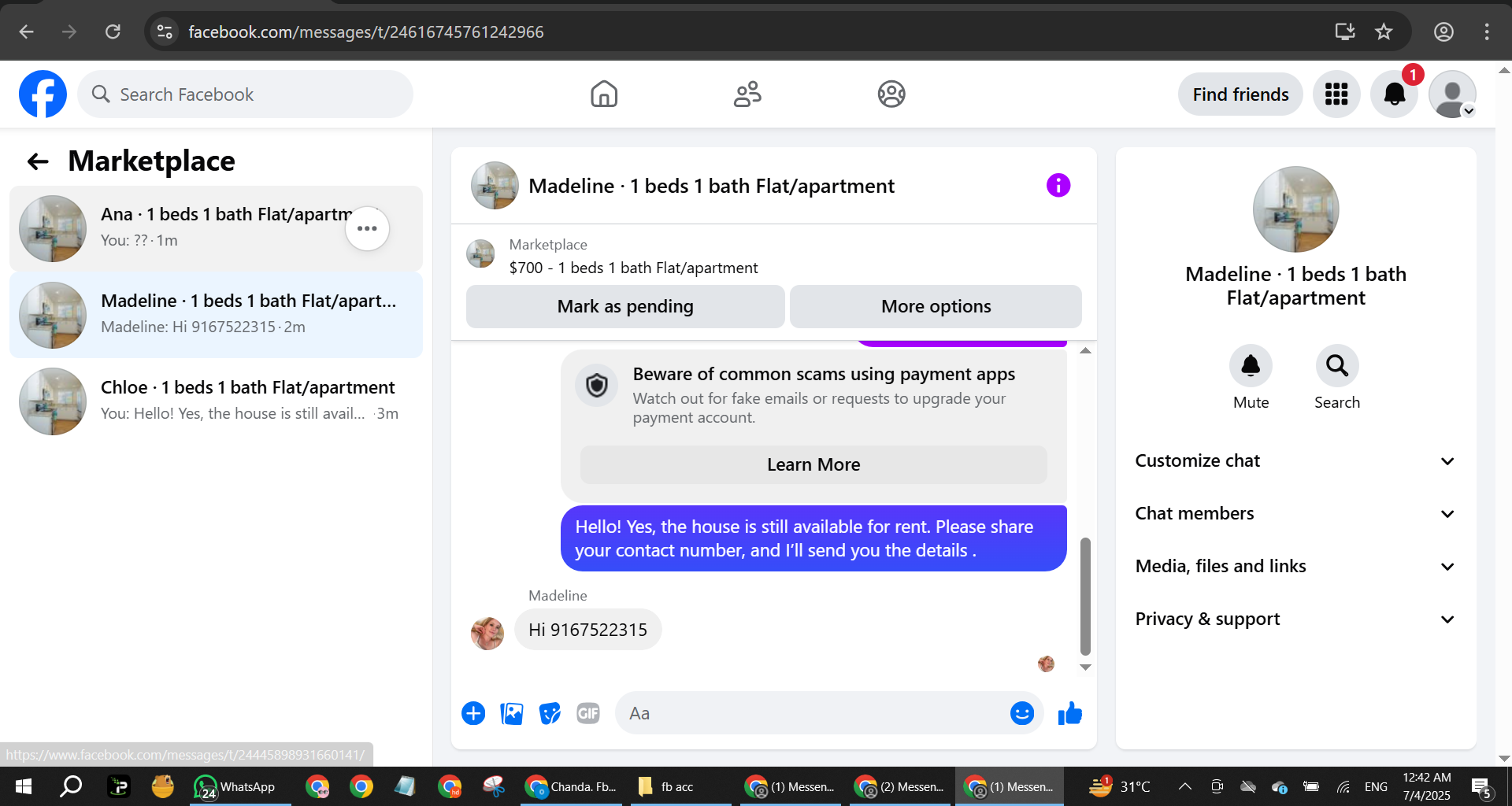Show hidden system tray icons
The height and width of the screenshot is (806, 1512).
1184,786
